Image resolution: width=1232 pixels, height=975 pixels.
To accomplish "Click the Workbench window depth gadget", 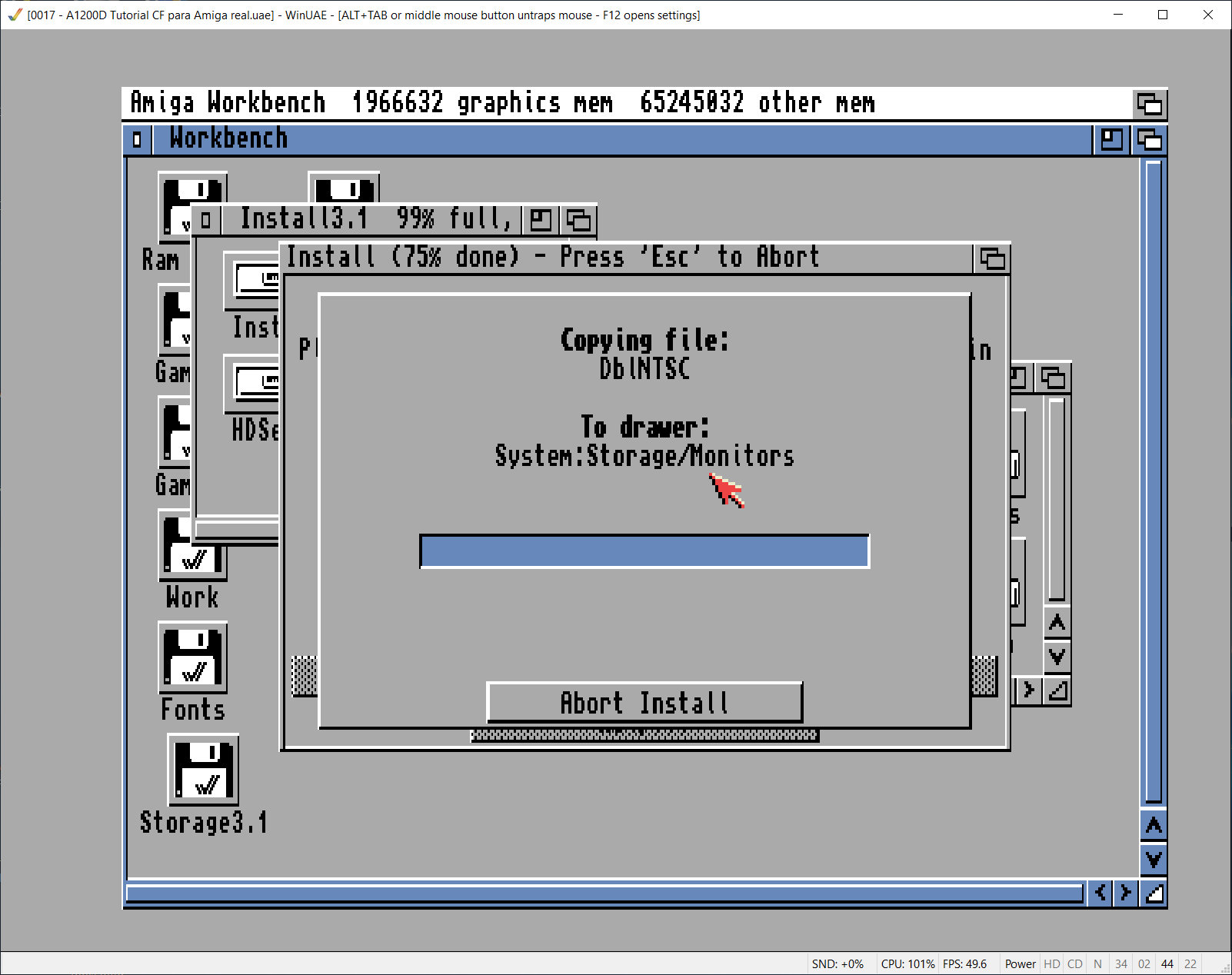I will (1149, 139).
